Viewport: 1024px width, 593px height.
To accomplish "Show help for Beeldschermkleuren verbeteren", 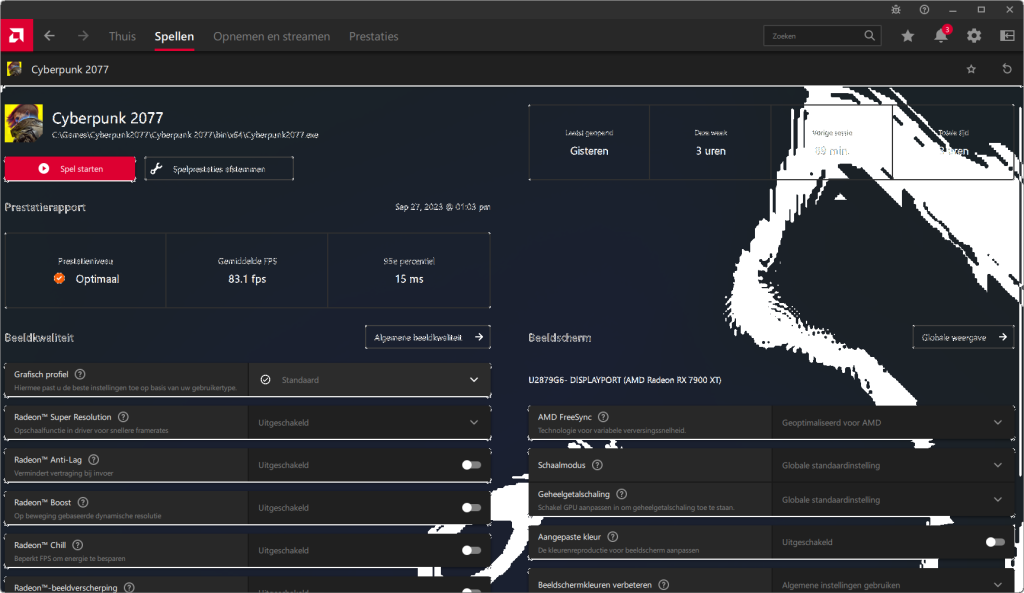I will 664,585.
